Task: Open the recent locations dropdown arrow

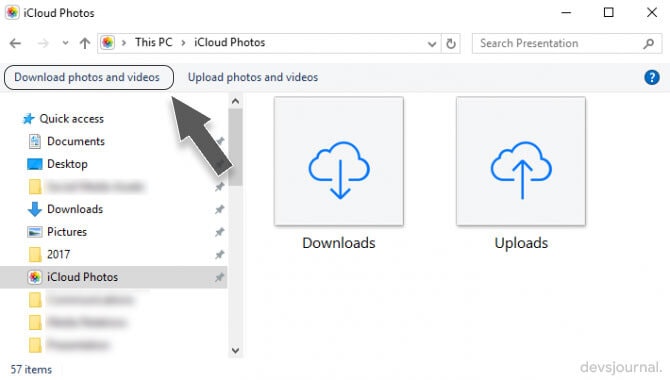Action: tap(65, 43)
